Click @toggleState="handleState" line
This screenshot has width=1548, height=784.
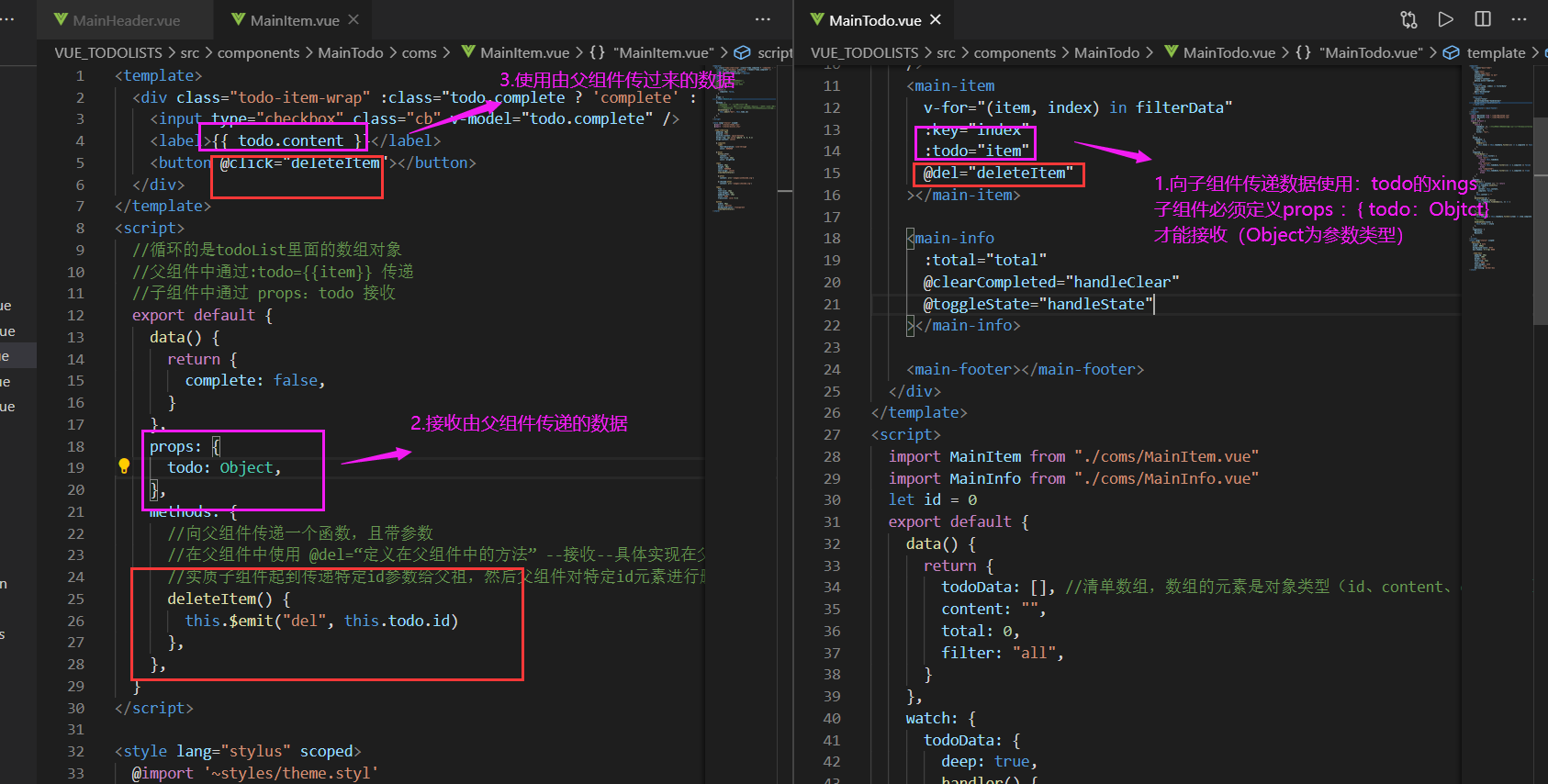(x=1038, y=304)
